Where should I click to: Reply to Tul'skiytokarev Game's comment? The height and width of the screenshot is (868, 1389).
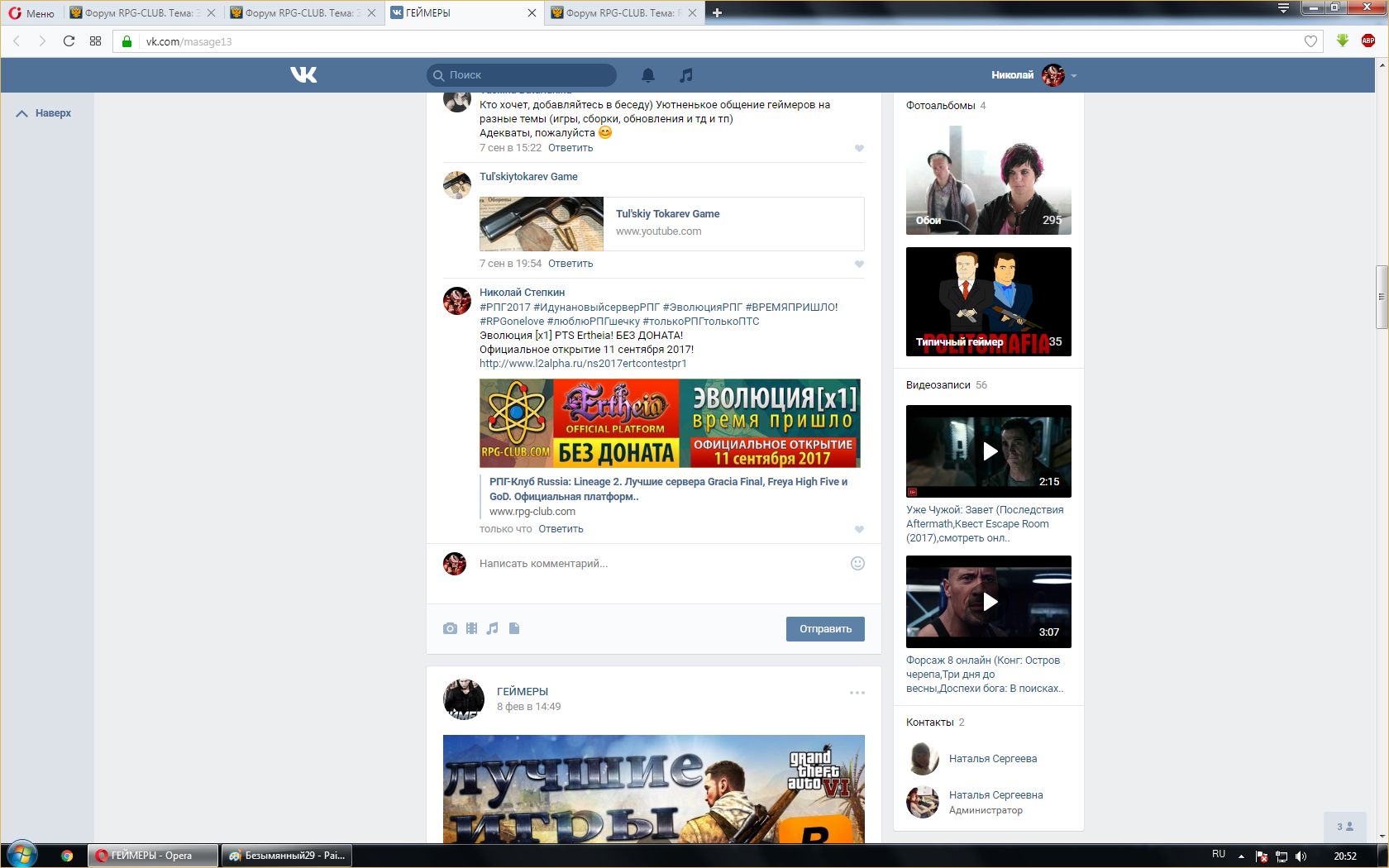coord(570,264)
